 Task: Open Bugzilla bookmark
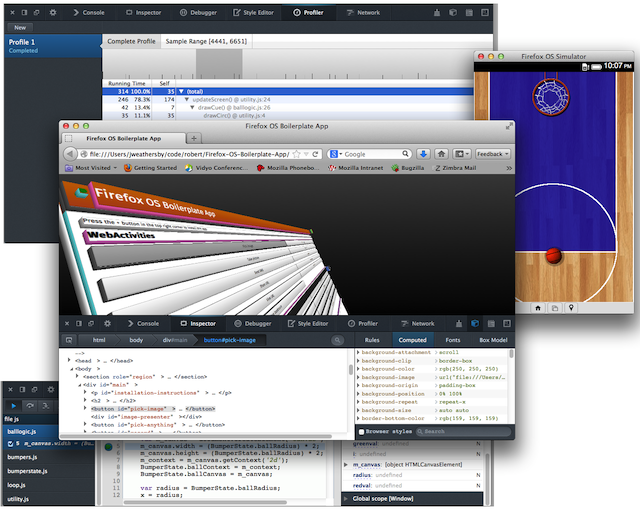[408, 168]
